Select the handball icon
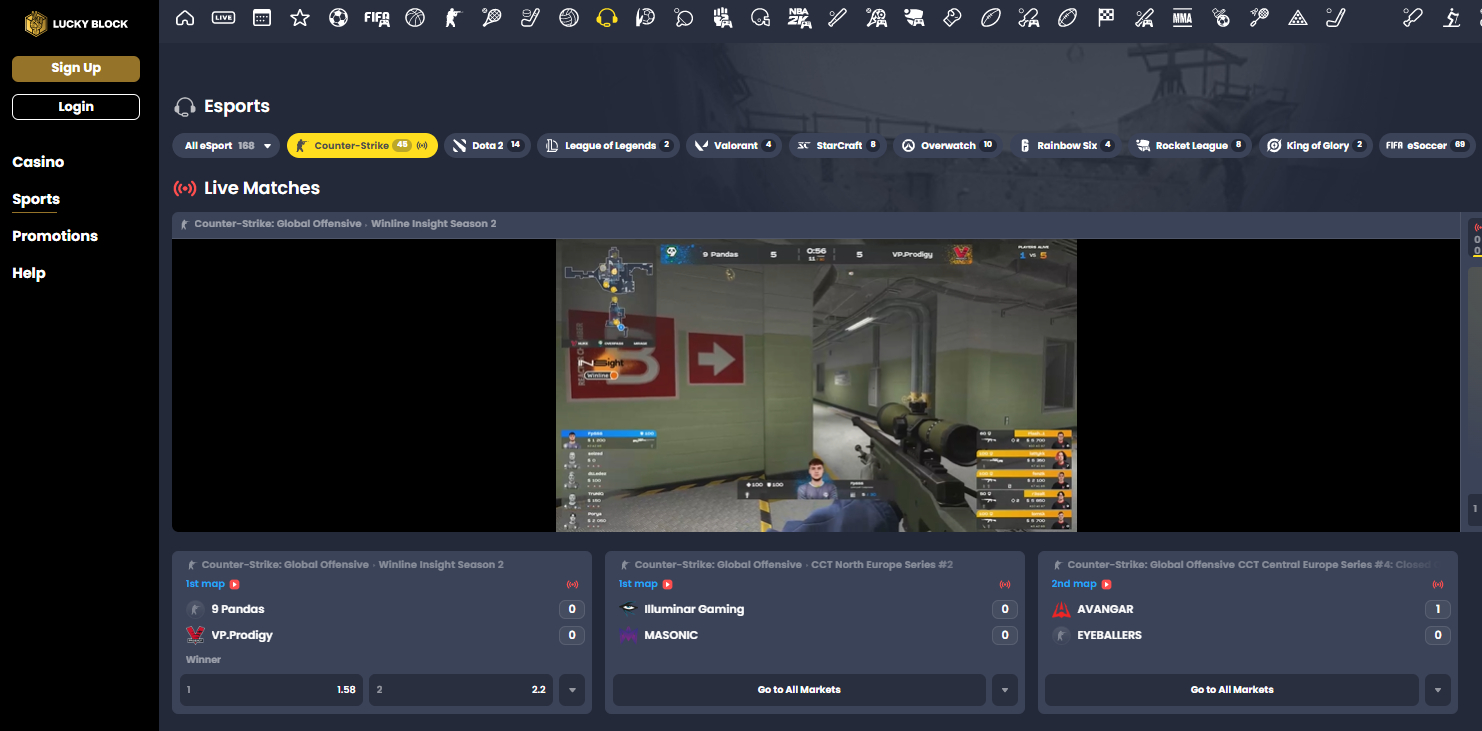The height and width of the screenshot is (731, 1482). pyautogui.click(x=646, y=17)
